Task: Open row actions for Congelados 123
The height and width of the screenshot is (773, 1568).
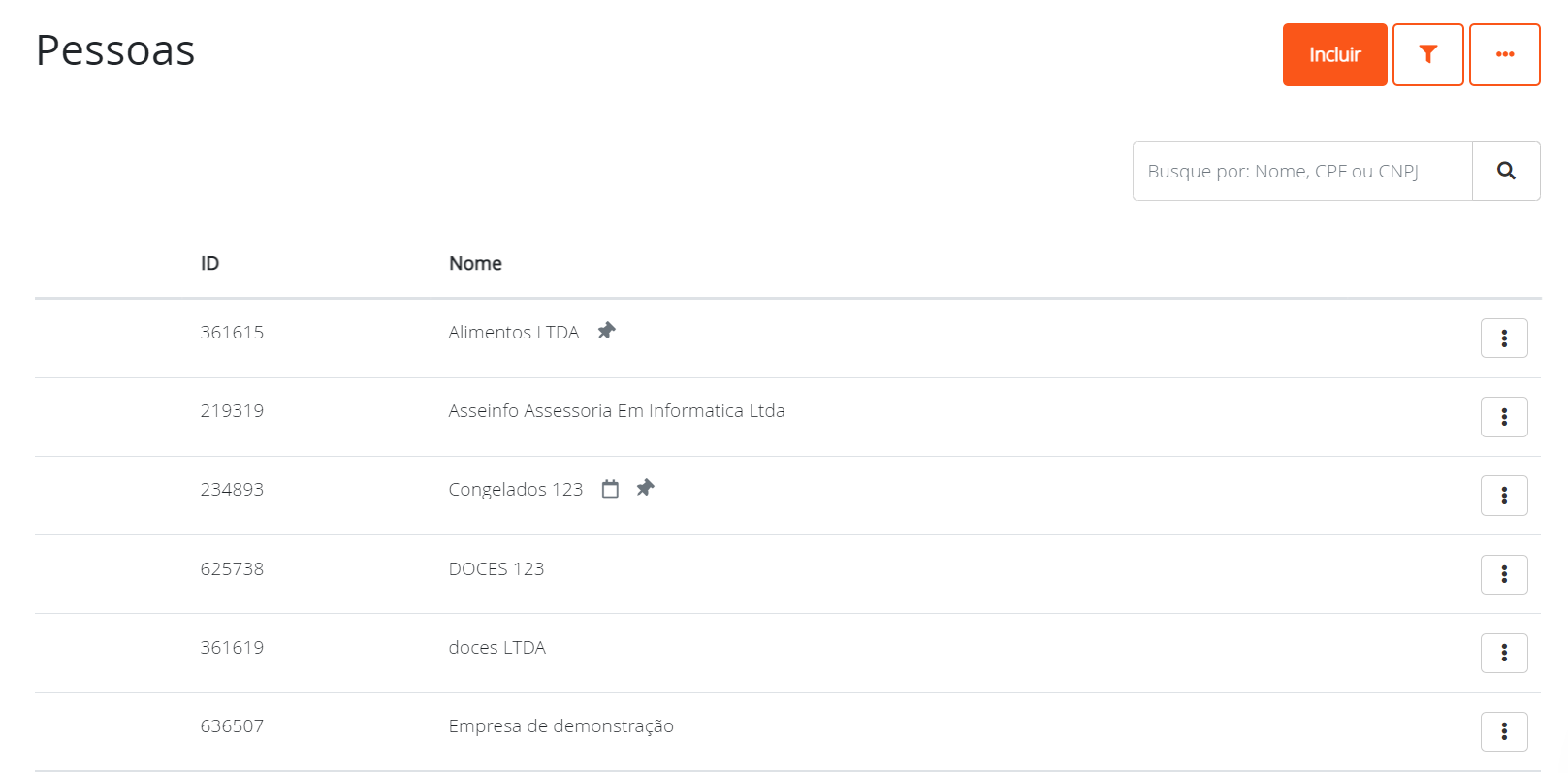Action: [x=1504, y=495]
